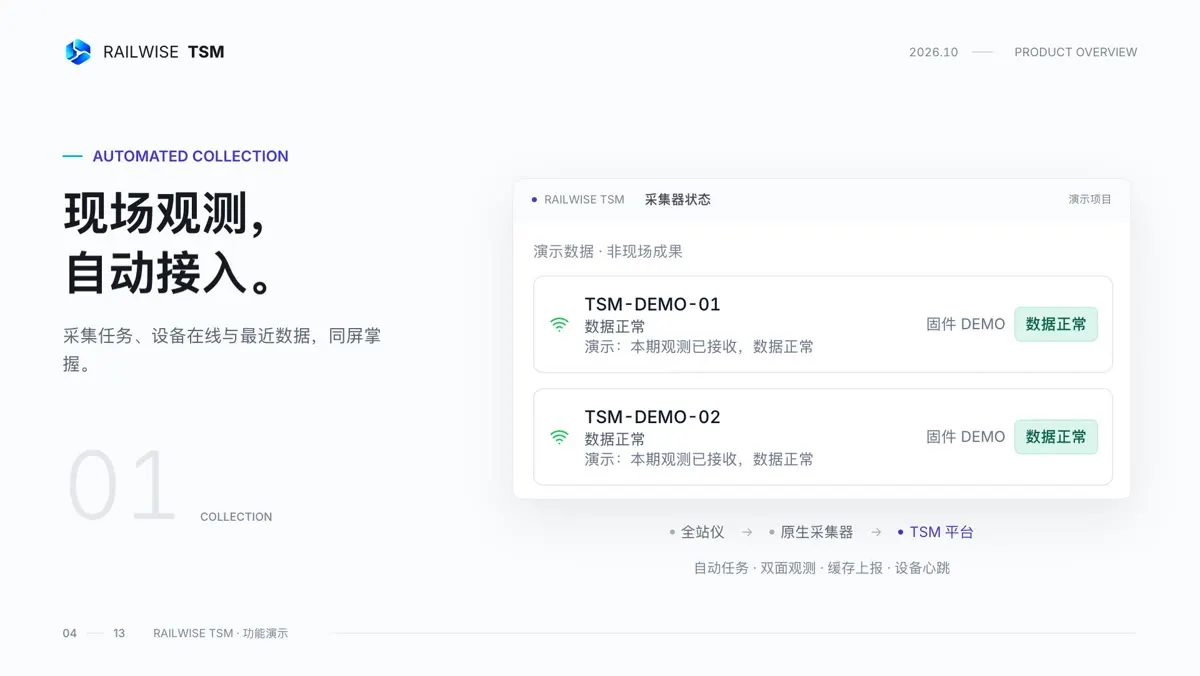Click the RAILWISE TSM brand name at top left

[163, 52]
